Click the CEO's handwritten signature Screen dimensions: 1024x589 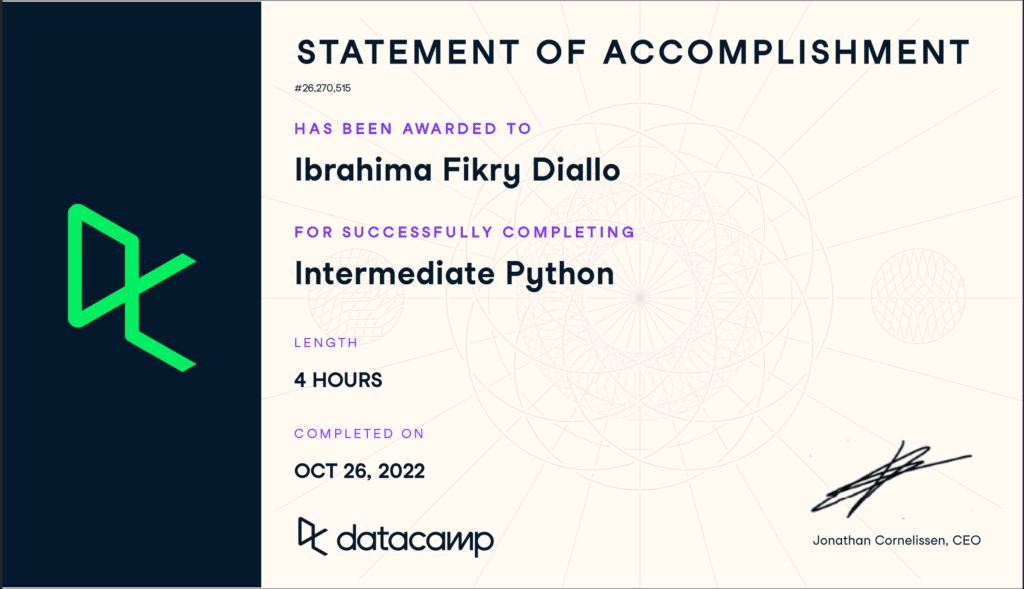(x=886, y=479)
